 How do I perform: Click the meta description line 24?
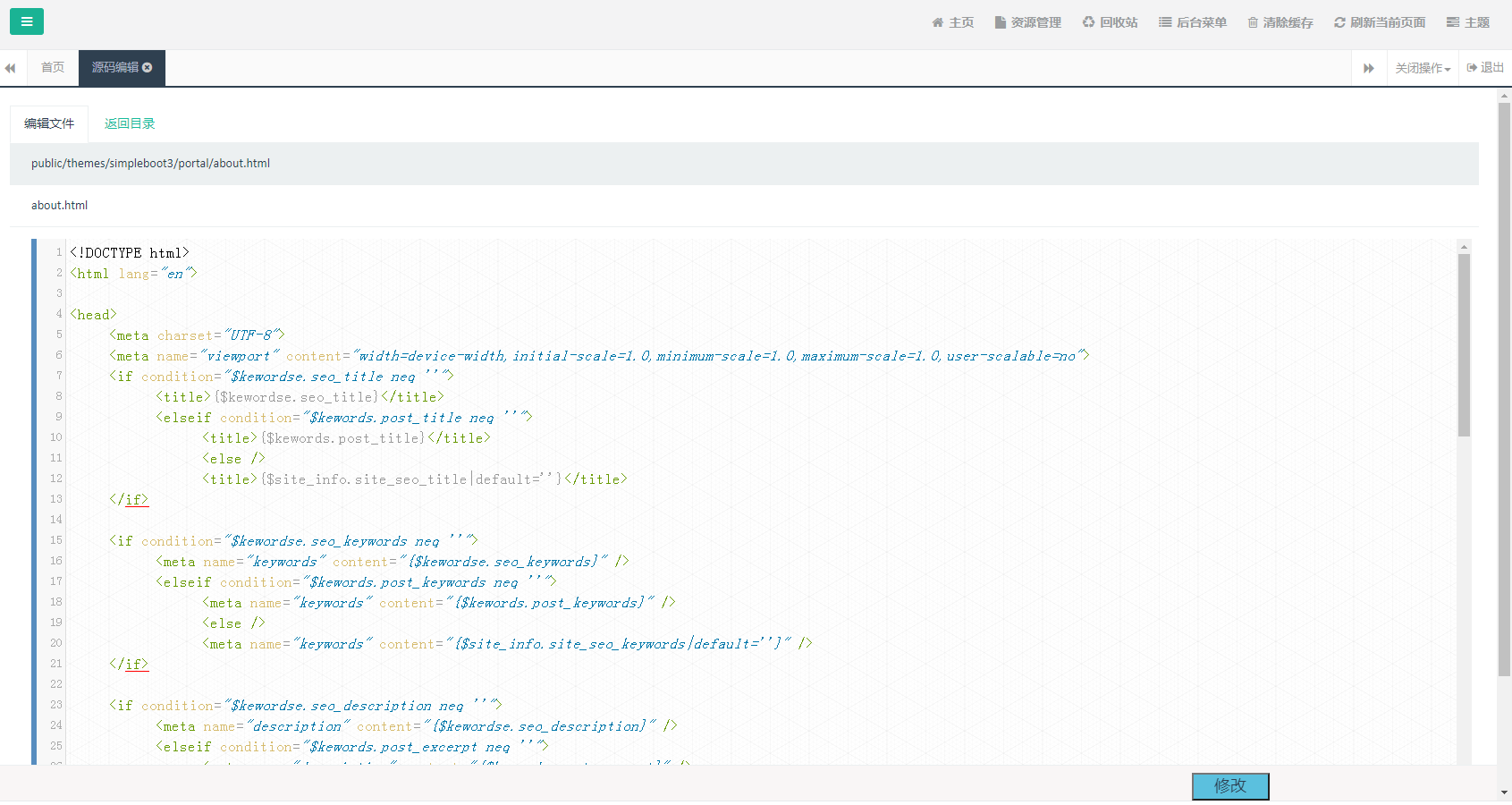(x=417, y=726)
